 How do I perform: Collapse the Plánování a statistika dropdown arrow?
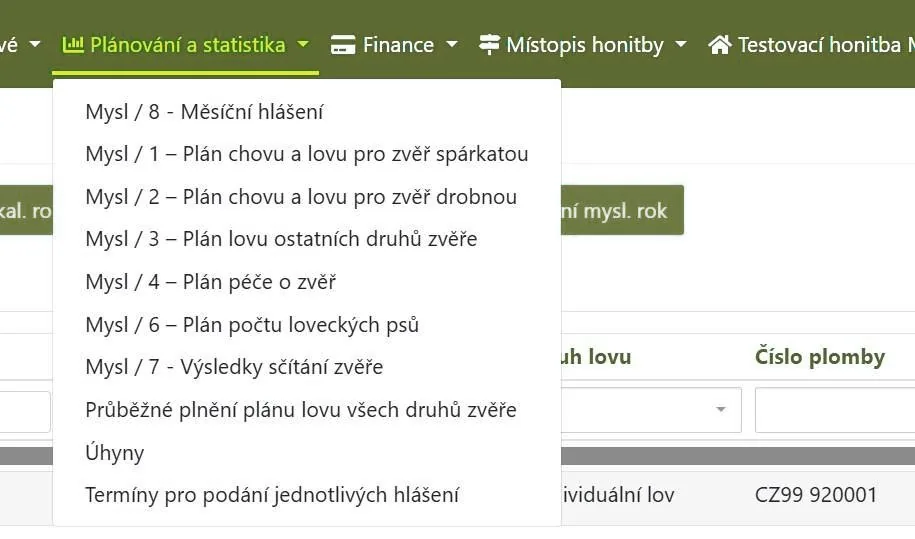(303, 44)
